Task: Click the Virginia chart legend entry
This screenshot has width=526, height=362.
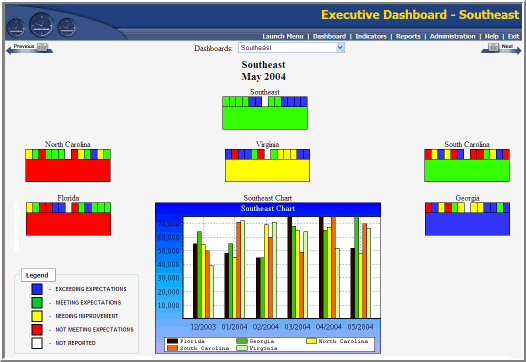Action: pos(257,348)
